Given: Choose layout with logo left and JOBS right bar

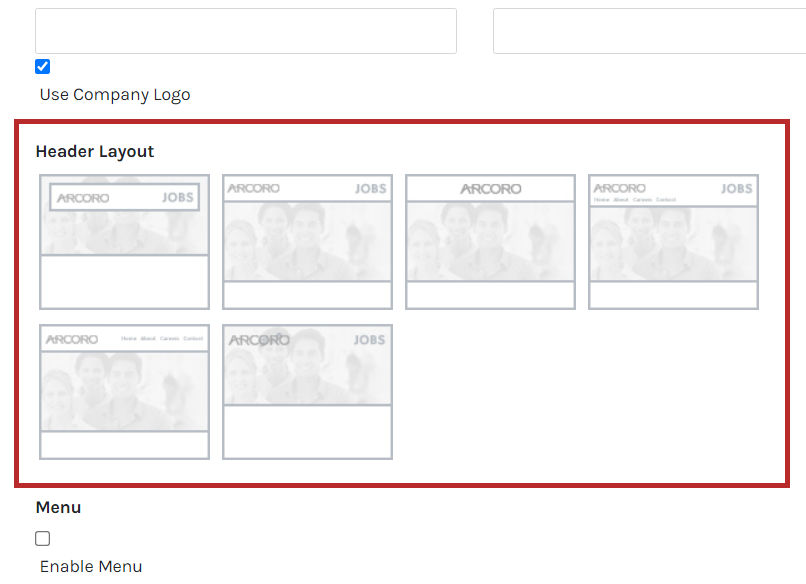Looking at the screenshot, I should pos(307,242).
